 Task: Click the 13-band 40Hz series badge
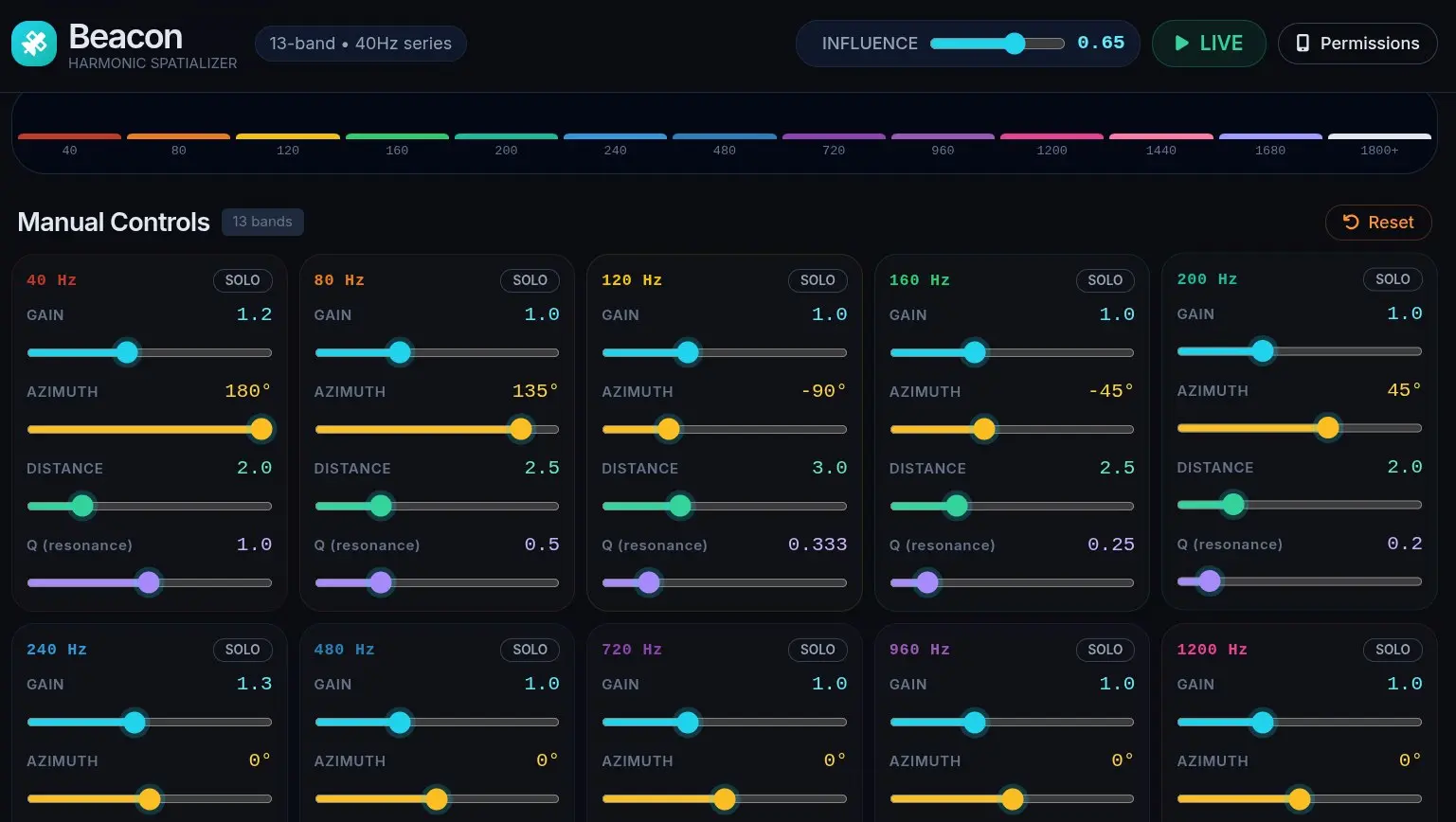coord(361,44)
